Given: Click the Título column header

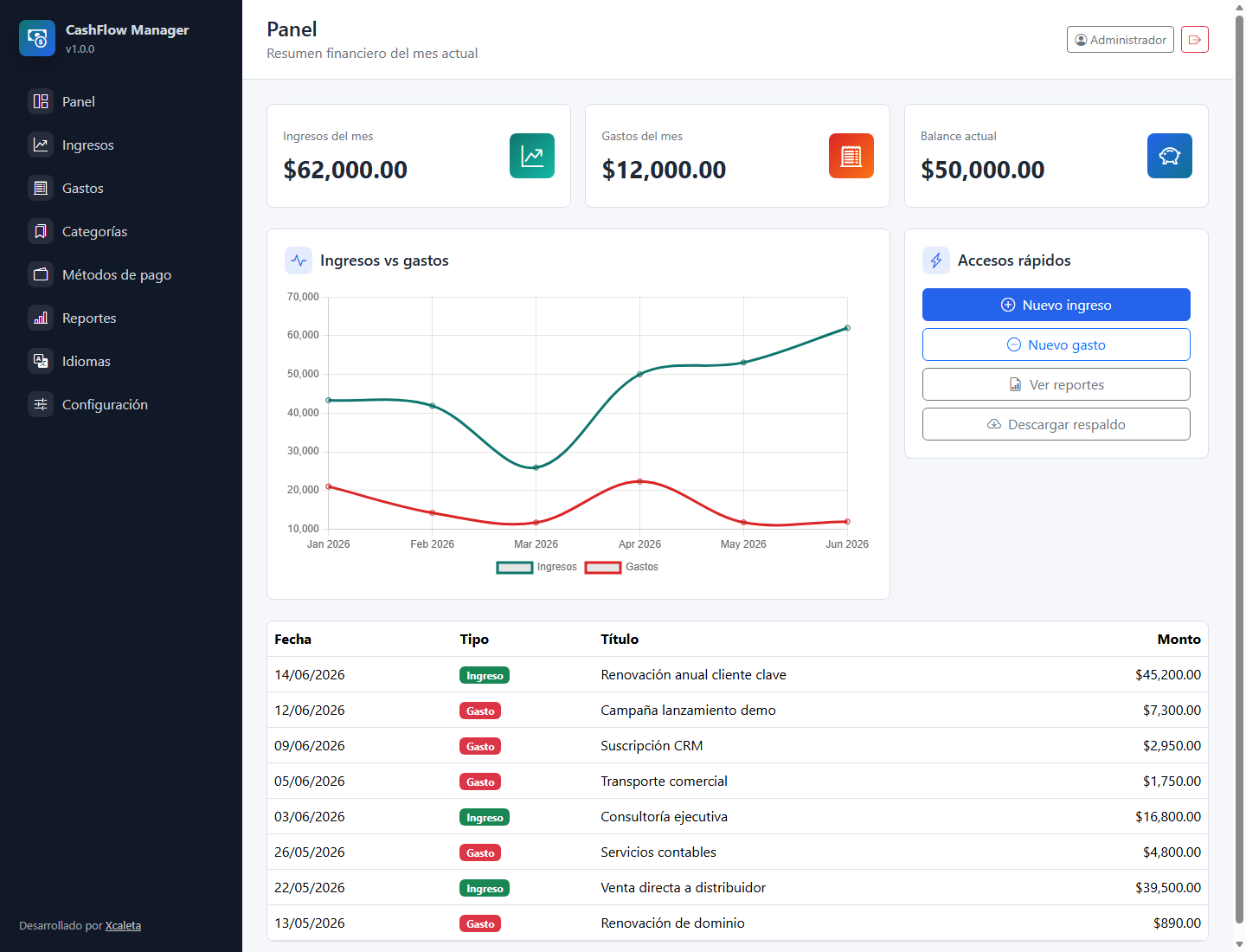Looking at the screenshot, I should tap(620, 640).
